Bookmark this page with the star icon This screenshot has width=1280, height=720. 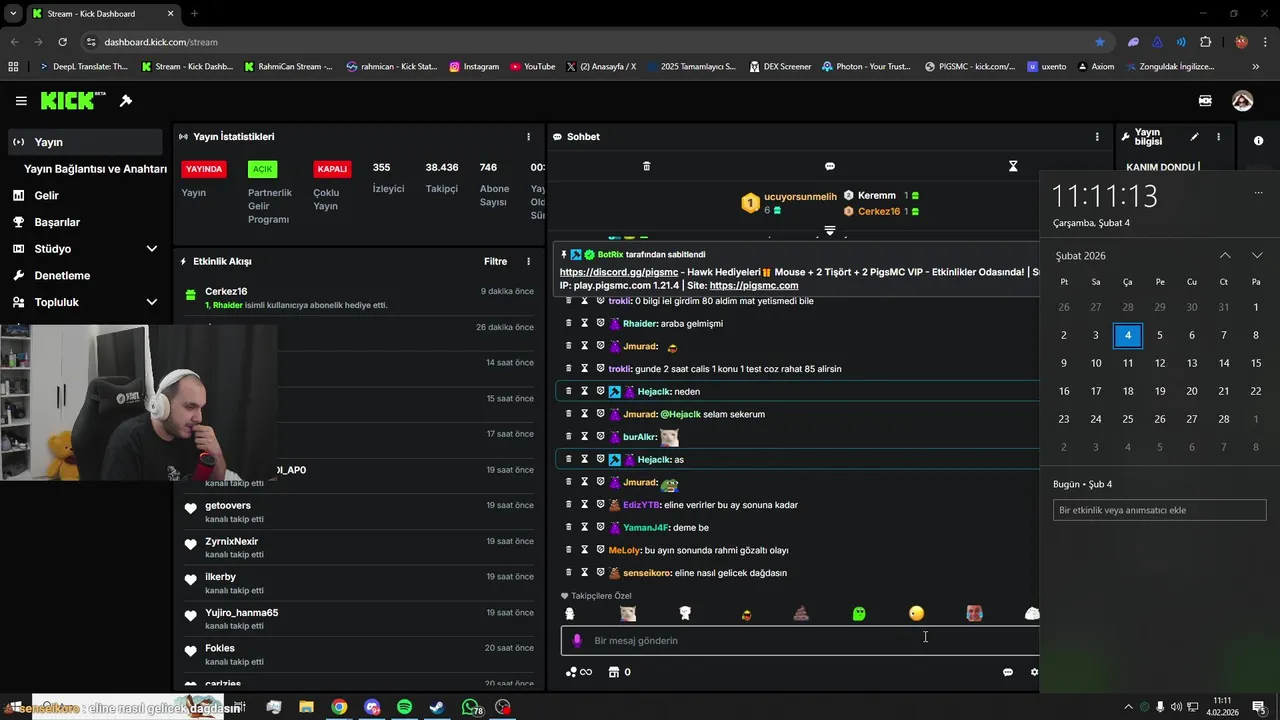point(1100,42)
